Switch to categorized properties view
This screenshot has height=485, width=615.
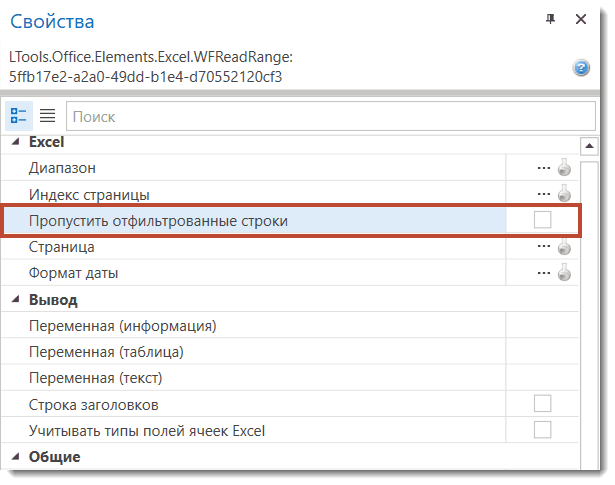20,115
